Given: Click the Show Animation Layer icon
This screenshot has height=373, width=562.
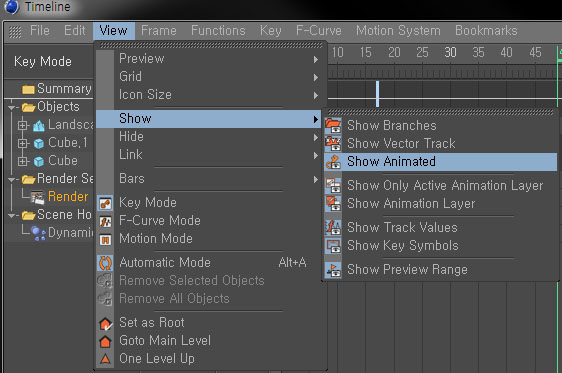Looking at the screenshot, I should coord(333,203).
